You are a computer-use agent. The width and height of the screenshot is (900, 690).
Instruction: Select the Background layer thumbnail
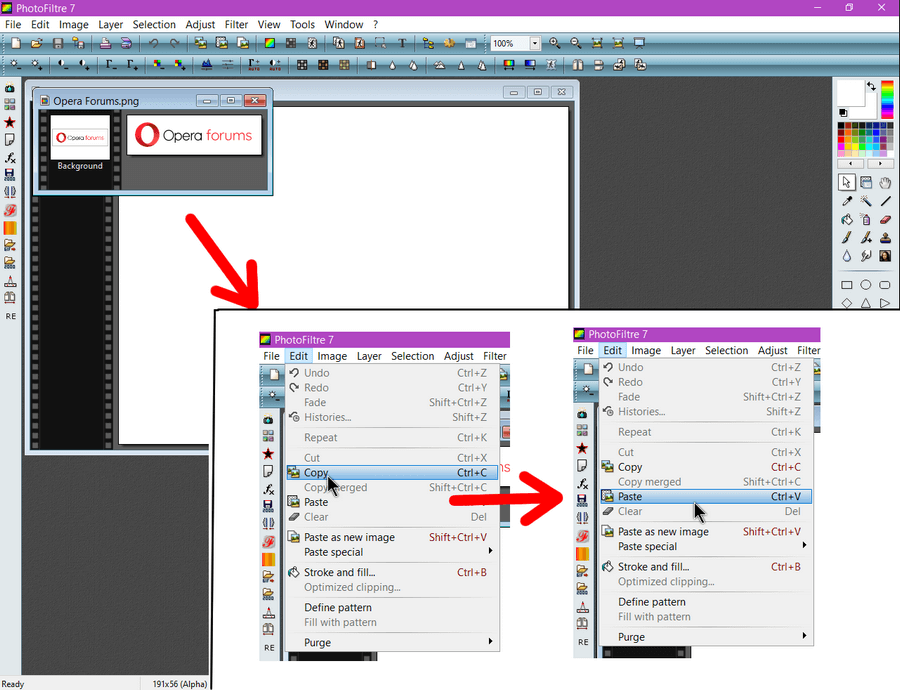[x=80, y=138]
